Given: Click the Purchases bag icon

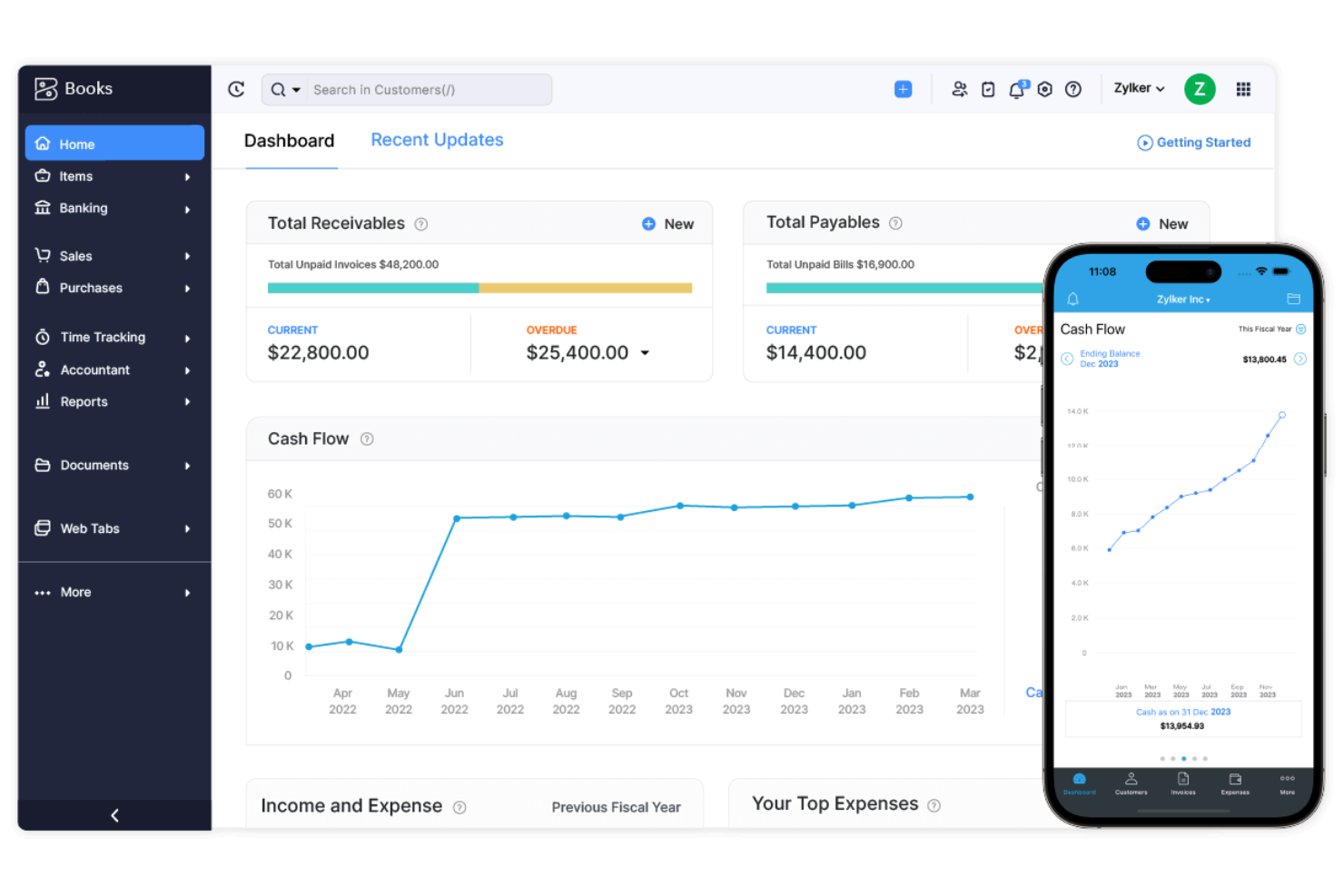Looking at the screenshot, I should (43, 287).
